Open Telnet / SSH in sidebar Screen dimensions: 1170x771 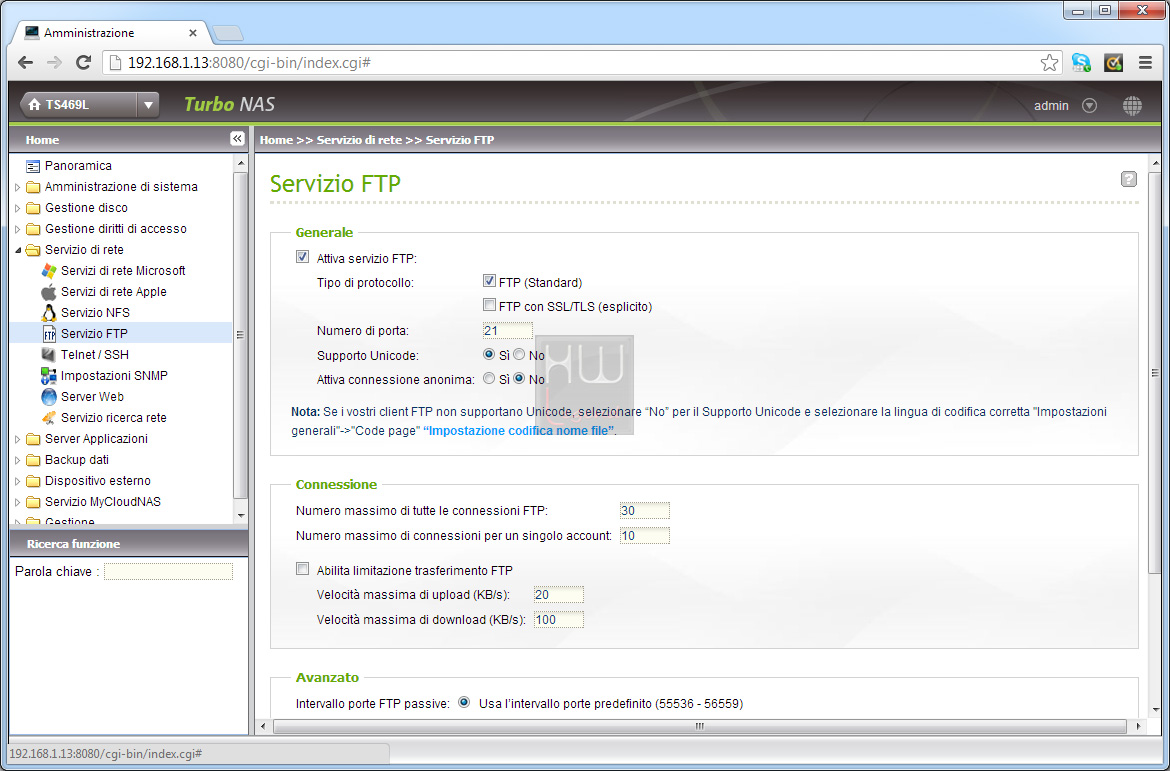click(x=95, y=355)
